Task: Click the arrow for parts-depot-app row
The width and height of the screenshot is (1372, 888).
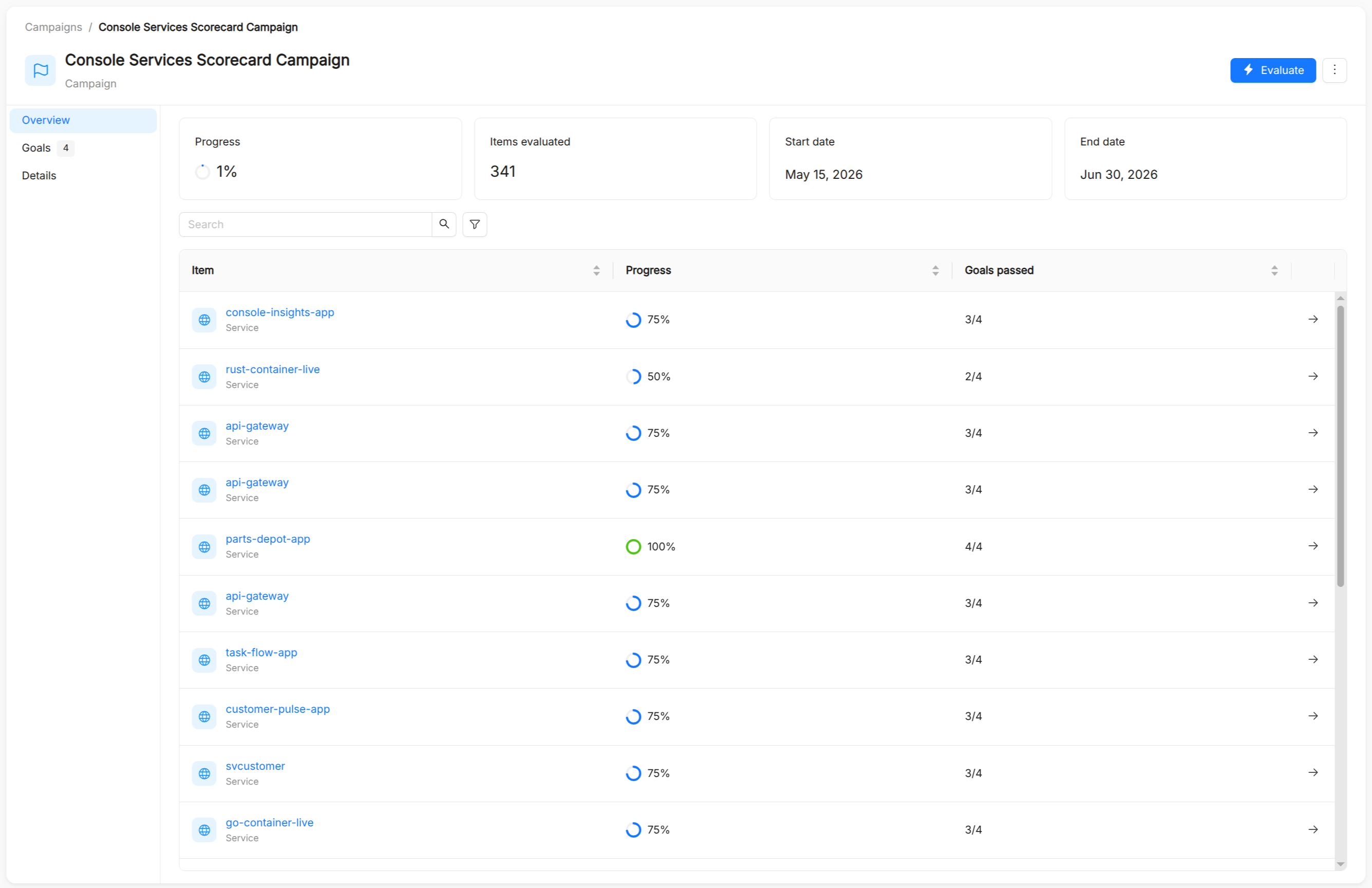Action: 1312,546
